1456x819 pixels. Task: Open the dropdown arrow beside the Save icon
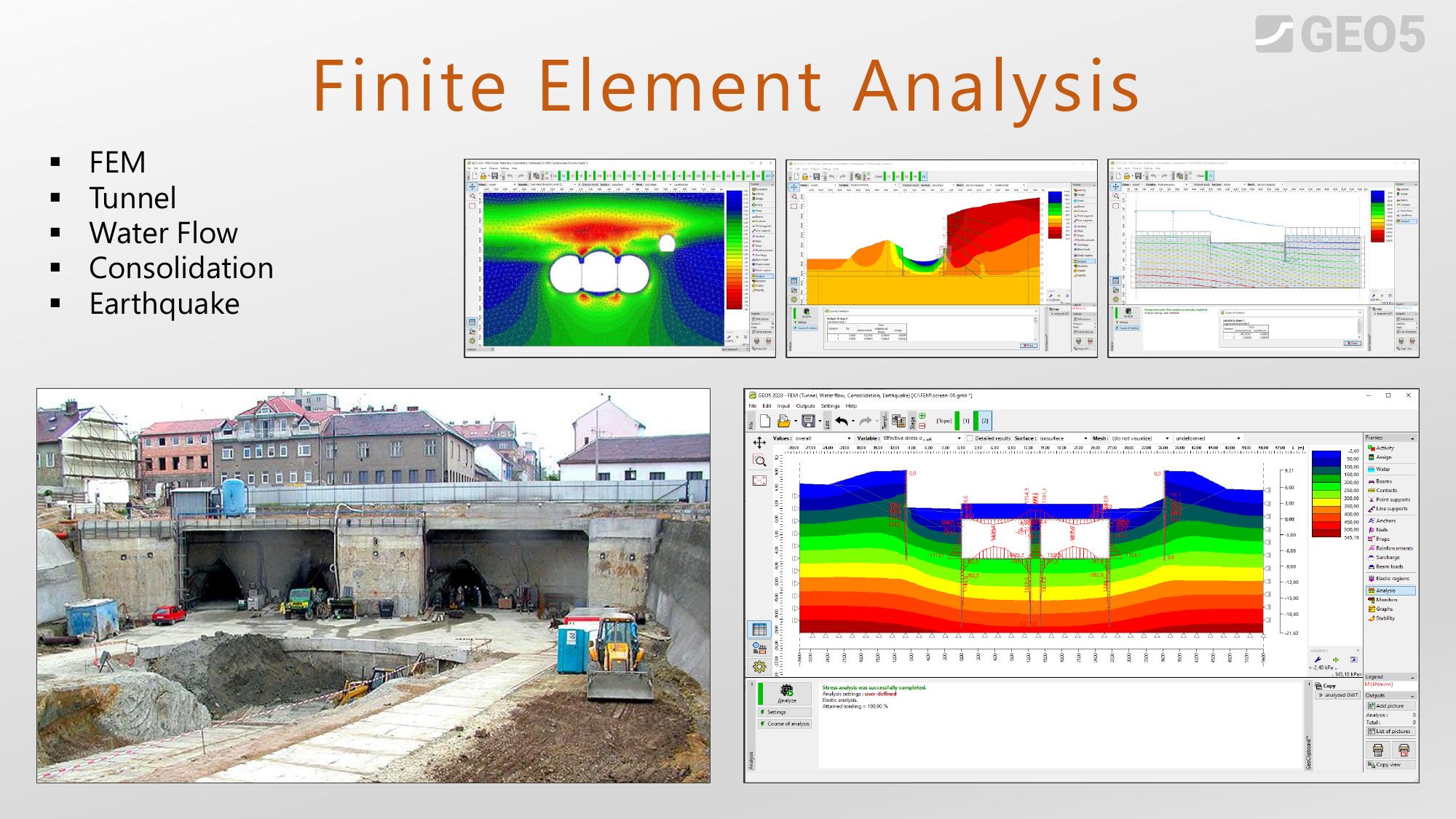click(819, 422)
